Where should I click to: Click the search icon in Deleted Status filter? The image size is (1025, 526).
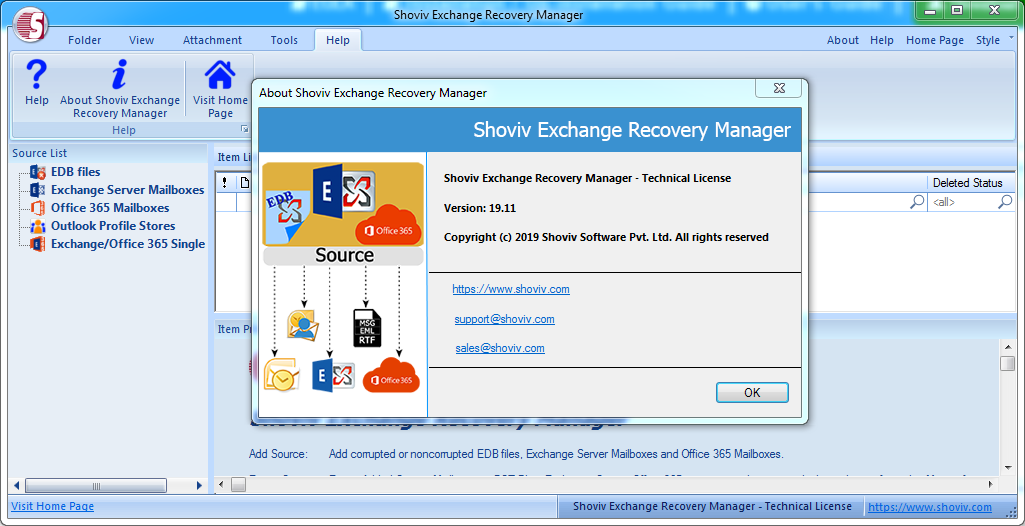(1005, 203)
